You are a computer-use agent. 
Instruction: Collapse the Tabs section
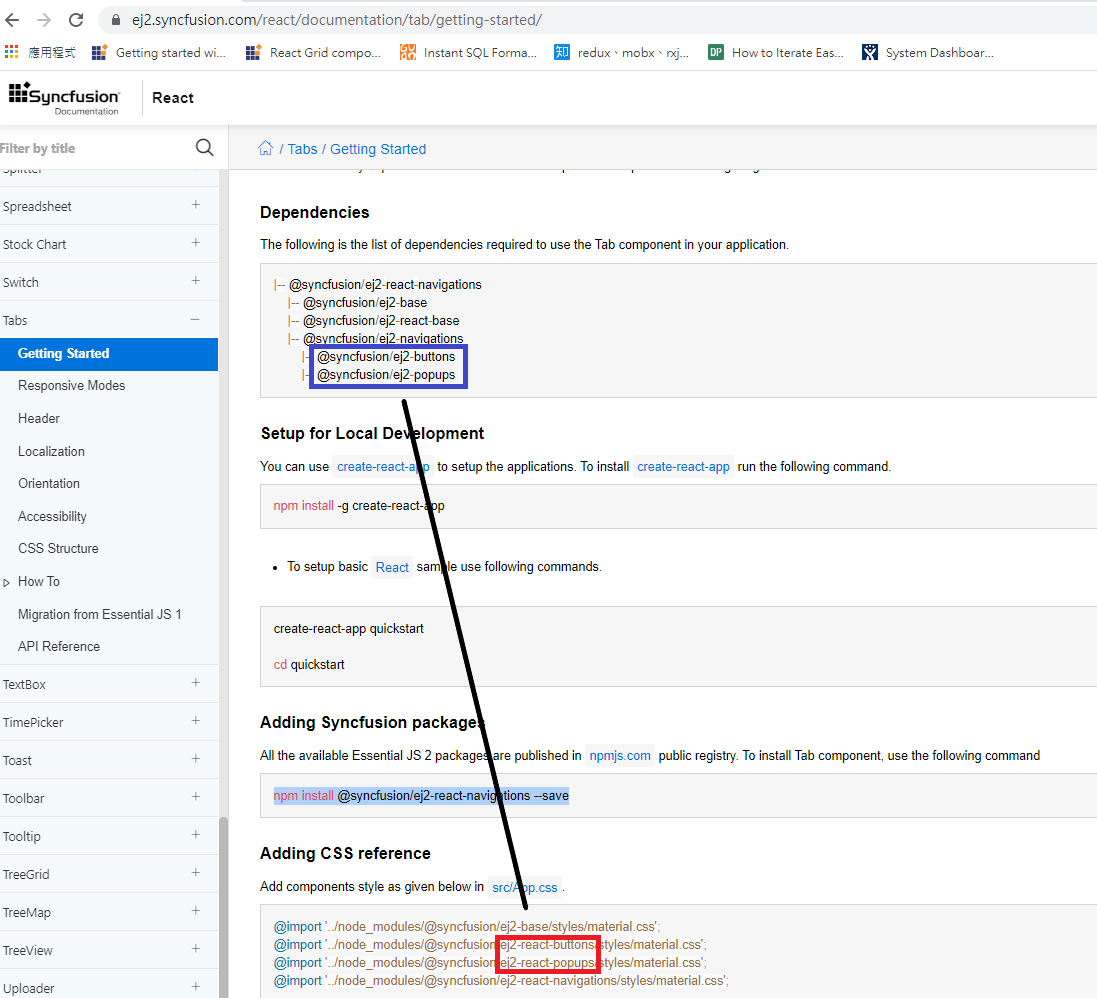tap(195, 320)
